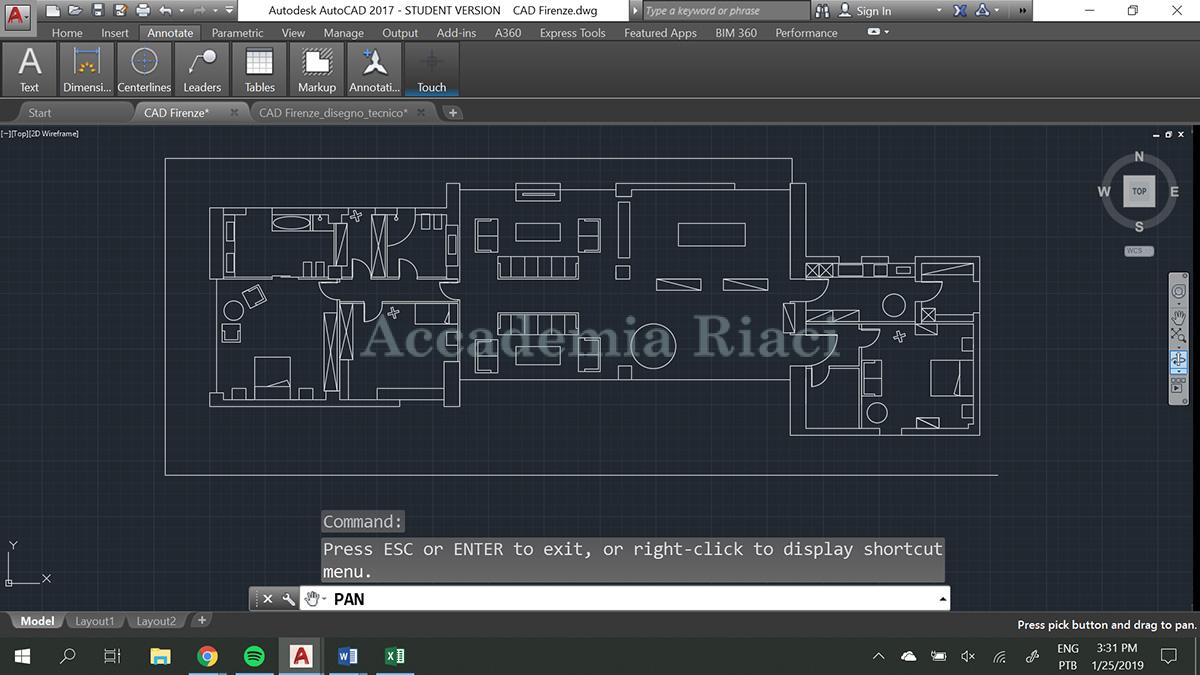This screenshot has height=675, width=1200.
Task: Expand the ribbon minimize options dropdown
Action: tap(886, 32)
